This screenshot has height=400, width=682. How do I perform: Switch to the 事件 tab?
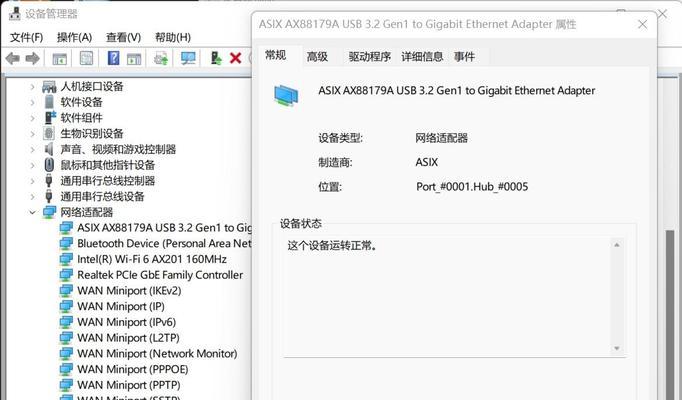[465, 57]
